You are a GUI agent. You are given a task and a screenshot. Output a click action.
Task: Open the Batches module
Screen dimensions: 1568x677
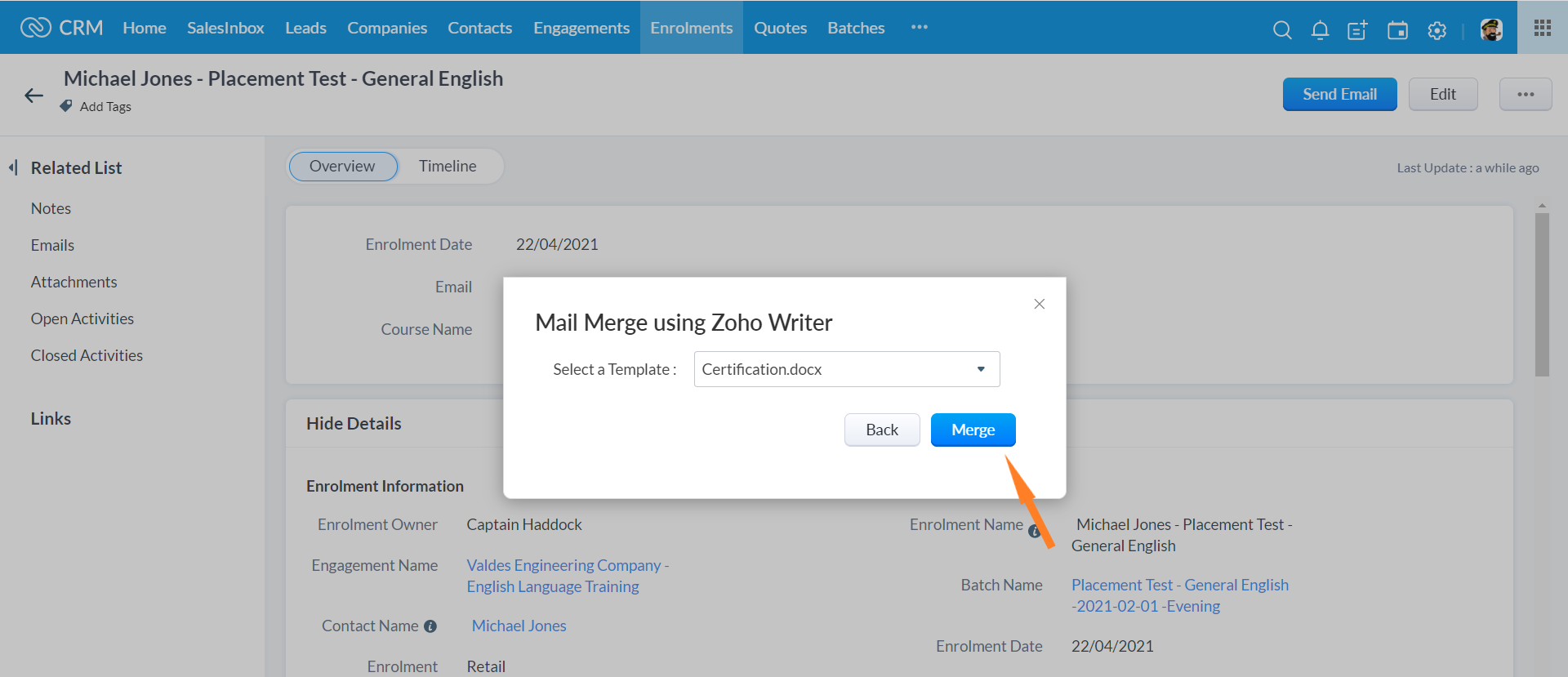(856, 28)
